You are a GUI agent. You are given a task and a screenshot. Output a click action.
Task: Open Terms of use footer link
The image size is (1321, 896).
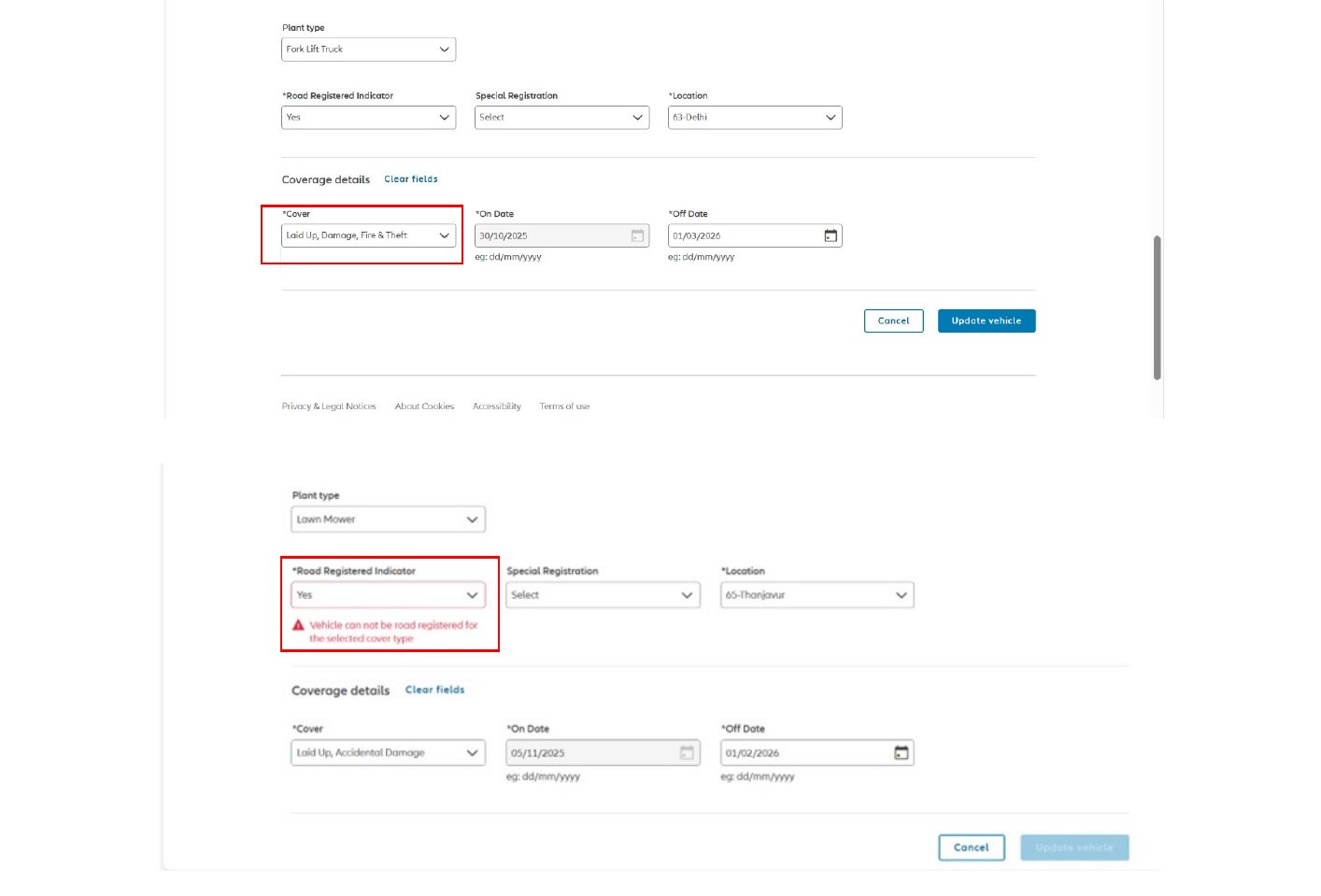coord(564,406)
